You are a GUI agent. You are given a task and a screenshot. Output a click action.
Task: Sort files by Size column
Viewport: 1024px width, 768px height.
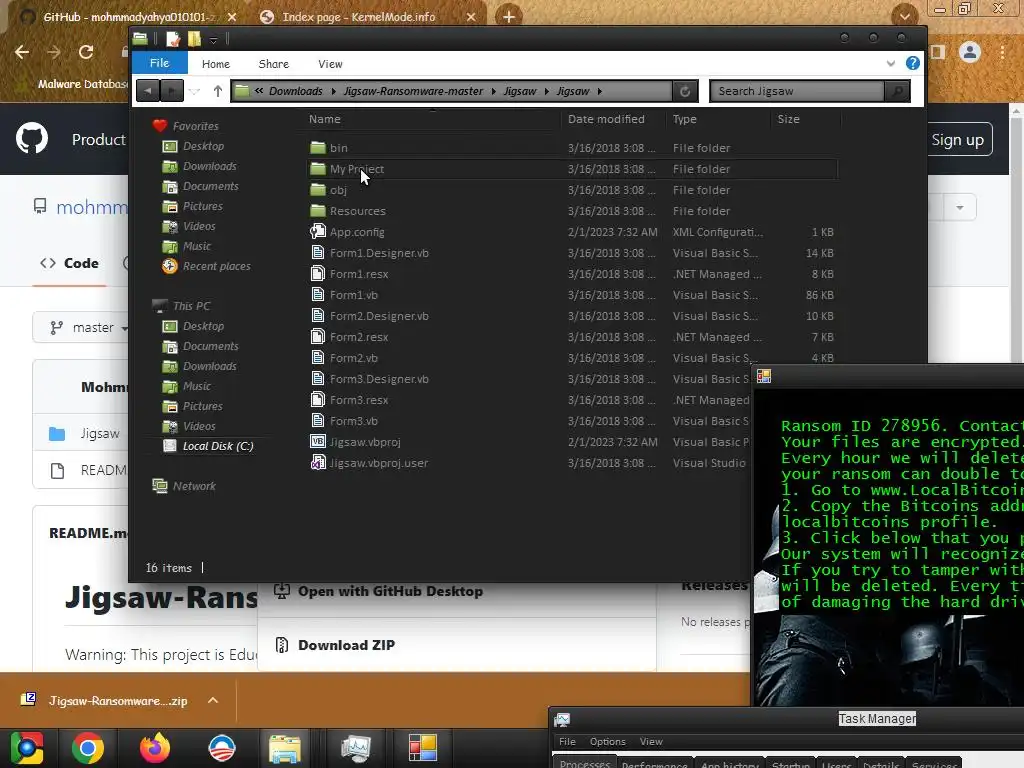788,119
